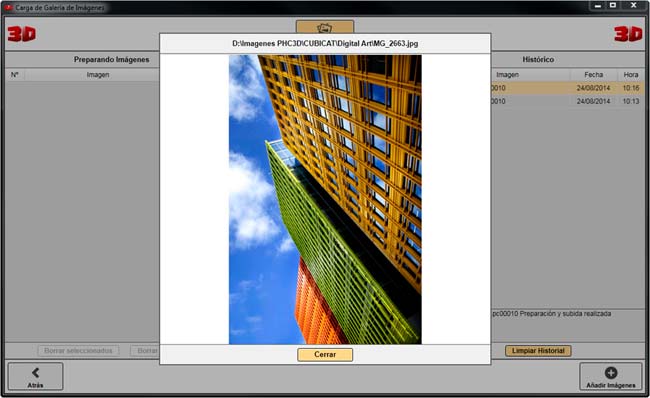This screenshot has width=650, height=398.
Task: Click the Histórico panel heading
Action: tap(538, 59)
